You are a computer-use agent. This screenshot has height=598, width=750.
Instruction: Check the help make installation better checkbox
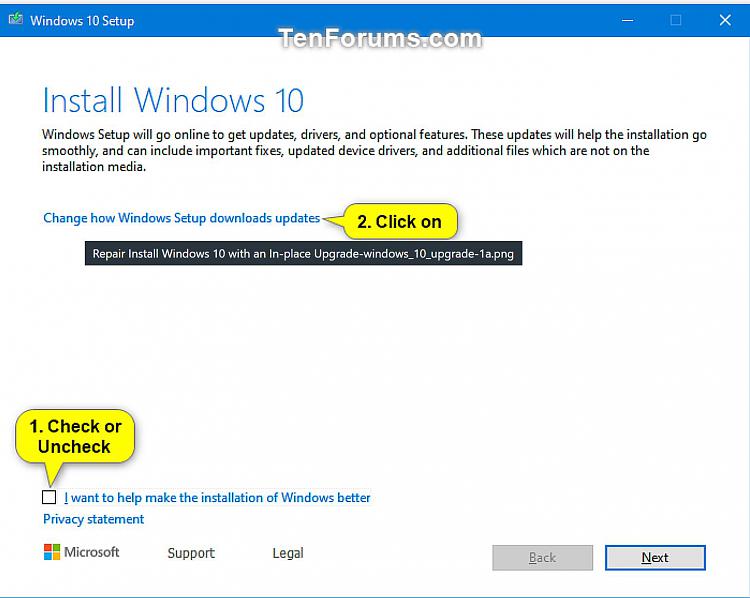point(49,497)
